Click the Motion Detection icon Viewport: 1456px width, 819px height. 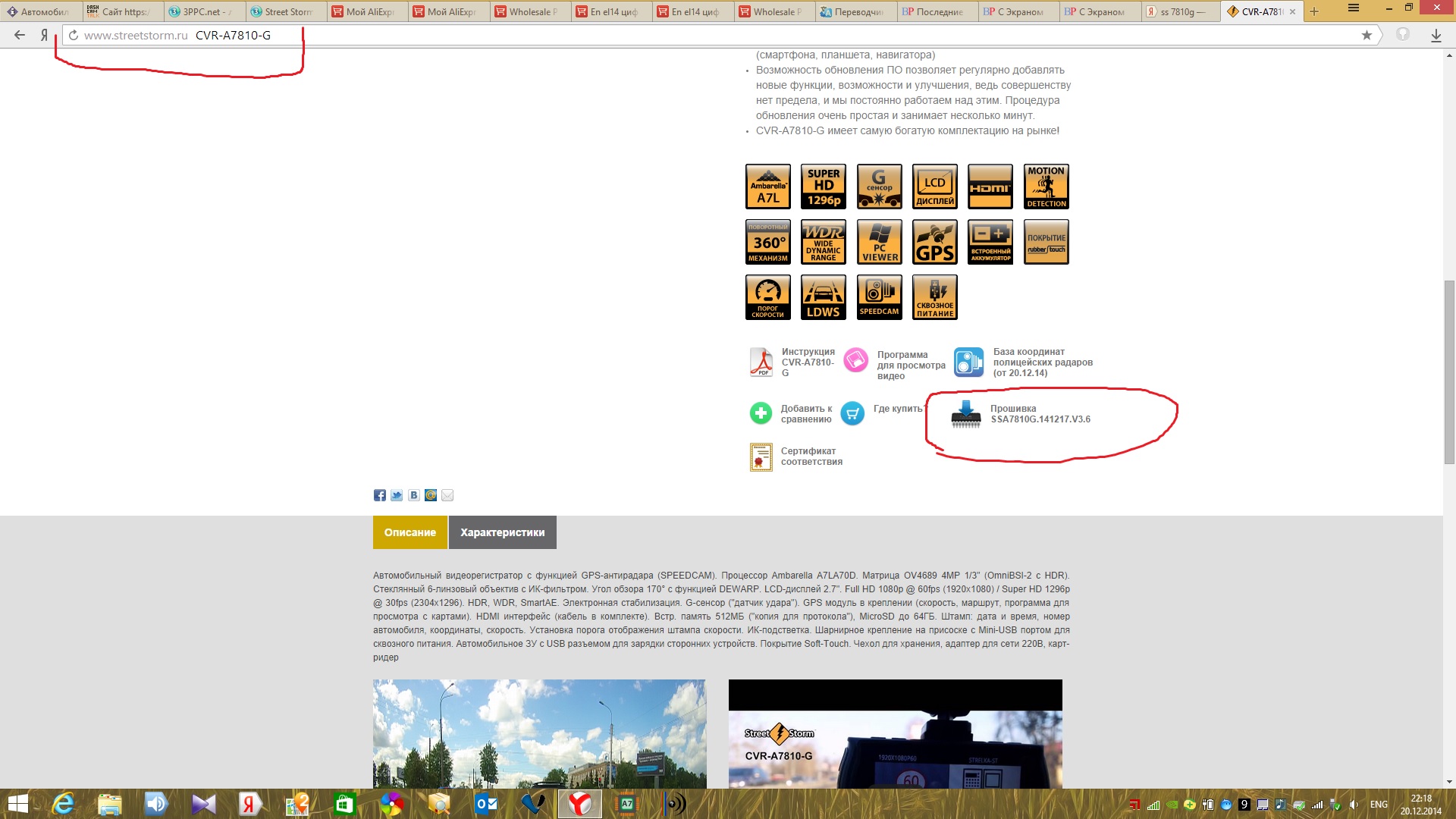(1046, 187)
